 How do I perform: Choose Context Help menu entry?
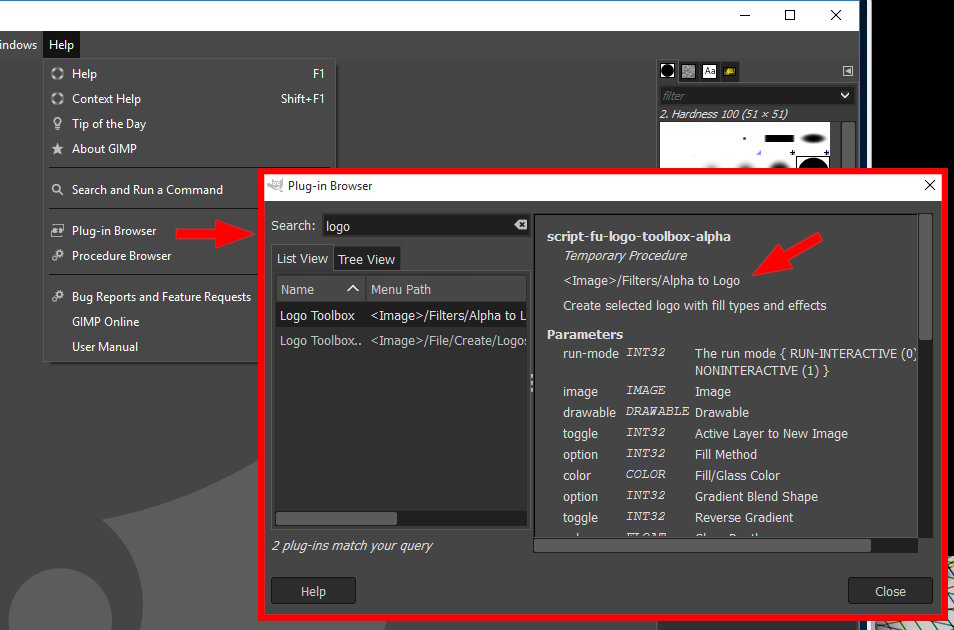pos(189,99)
